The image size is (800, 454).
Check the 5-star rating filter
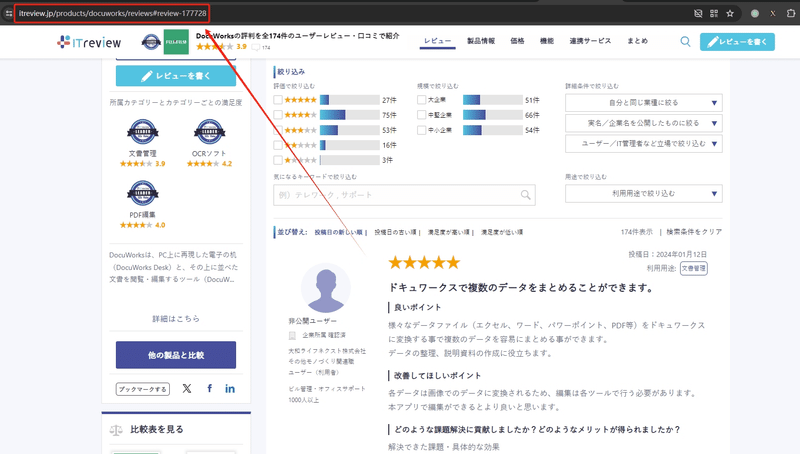(278, 100)
